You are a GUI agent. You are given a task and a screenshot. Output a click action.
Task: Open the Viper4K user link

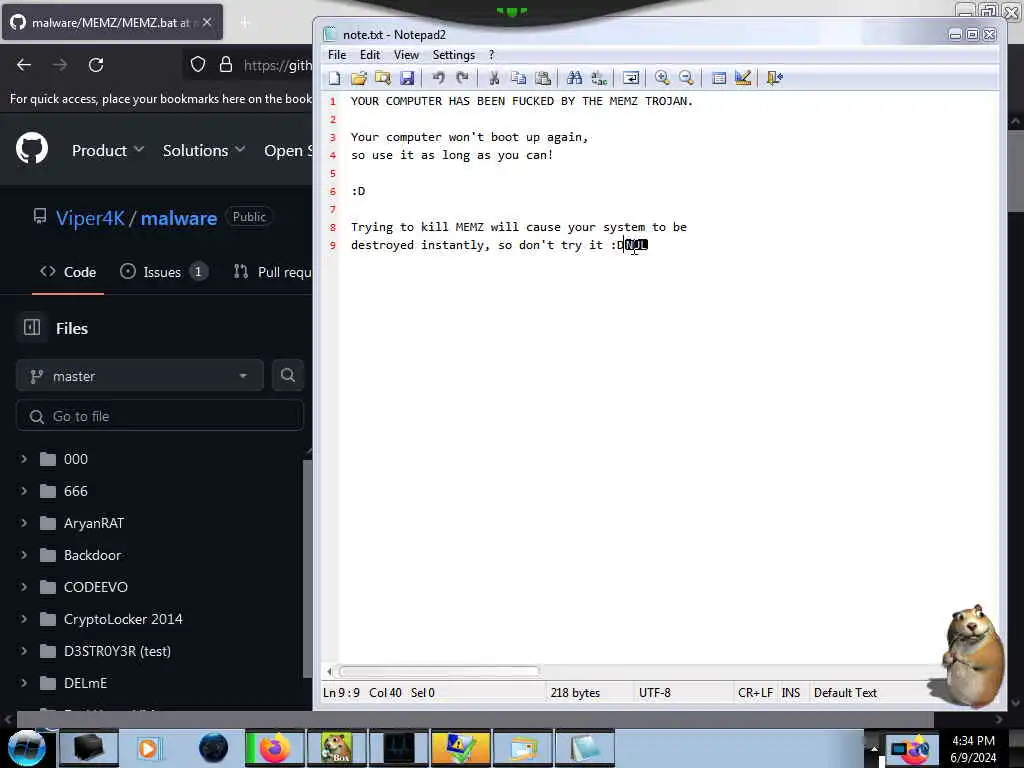click(90, 218)
